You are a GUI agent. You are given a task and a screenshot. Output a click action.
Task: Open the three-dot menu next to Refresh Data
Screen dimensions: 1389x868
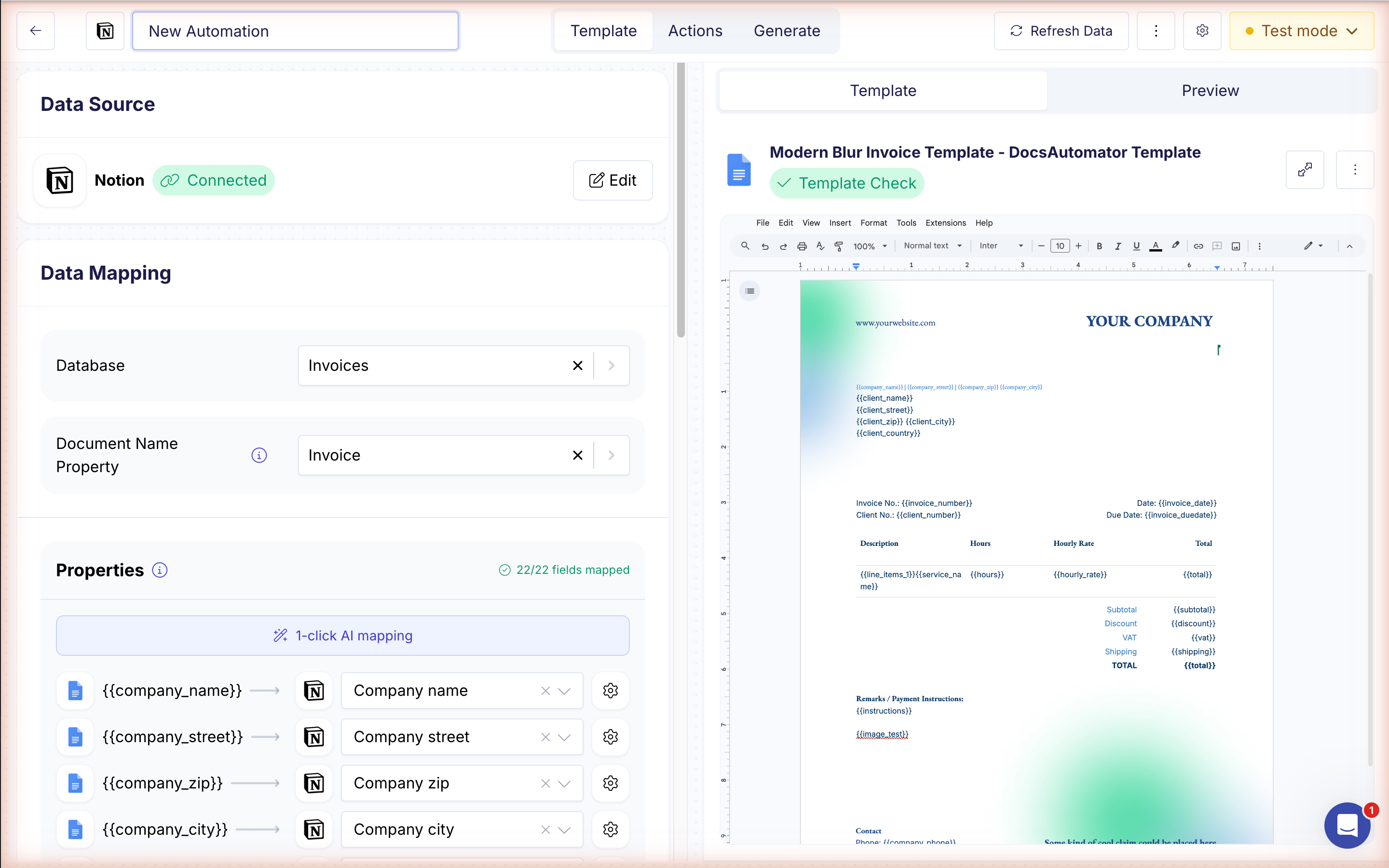pyautogui.click(x=1156, y=31)
